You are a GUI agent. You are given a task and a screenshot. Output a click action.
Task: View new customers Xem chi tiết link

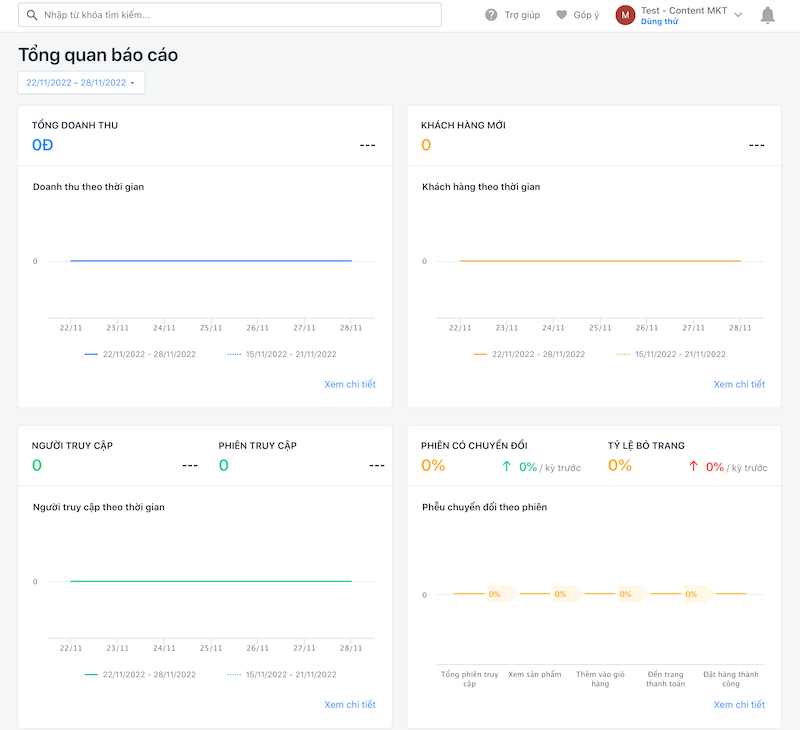(739, 384)
